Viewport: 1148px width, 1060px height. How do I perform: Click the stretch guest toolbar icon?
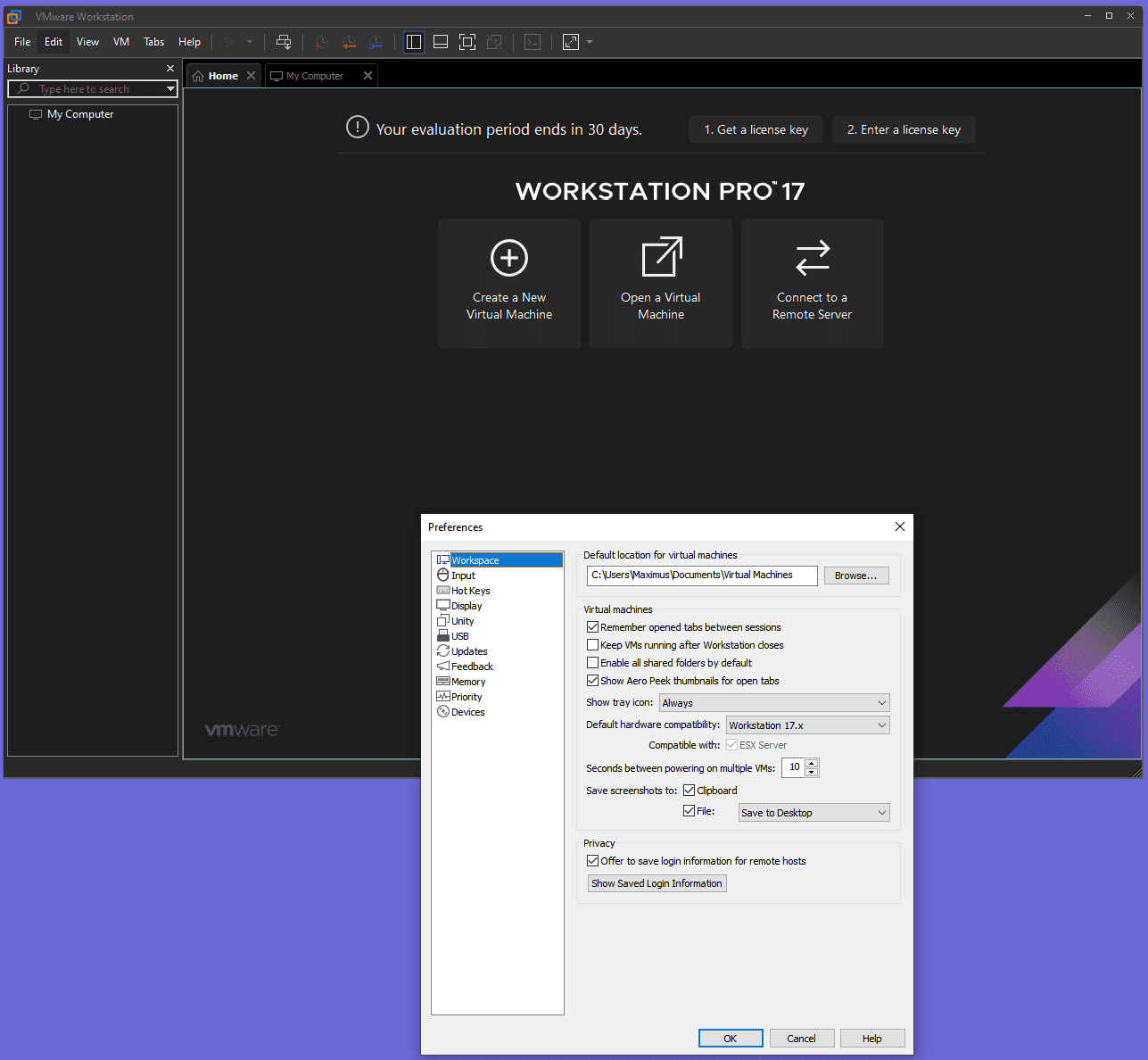tap(571, 42)
